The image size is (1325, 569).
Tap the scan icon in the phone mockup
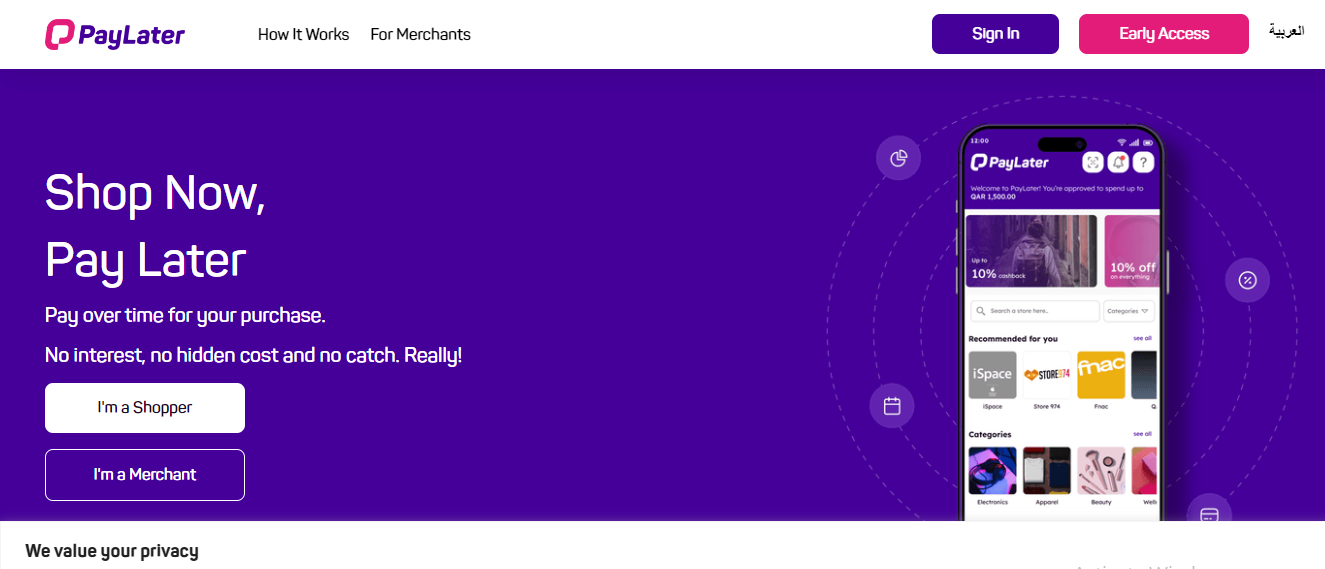[1093, 162]
